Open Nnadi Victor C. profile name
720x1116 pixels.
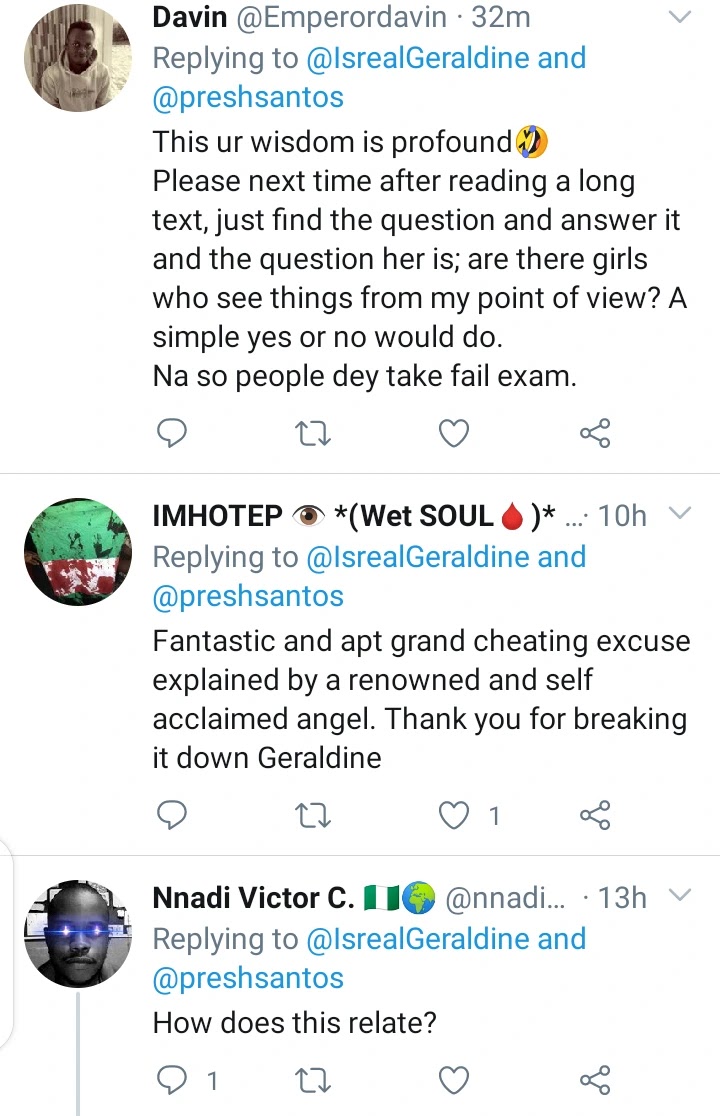pos(253,898)
